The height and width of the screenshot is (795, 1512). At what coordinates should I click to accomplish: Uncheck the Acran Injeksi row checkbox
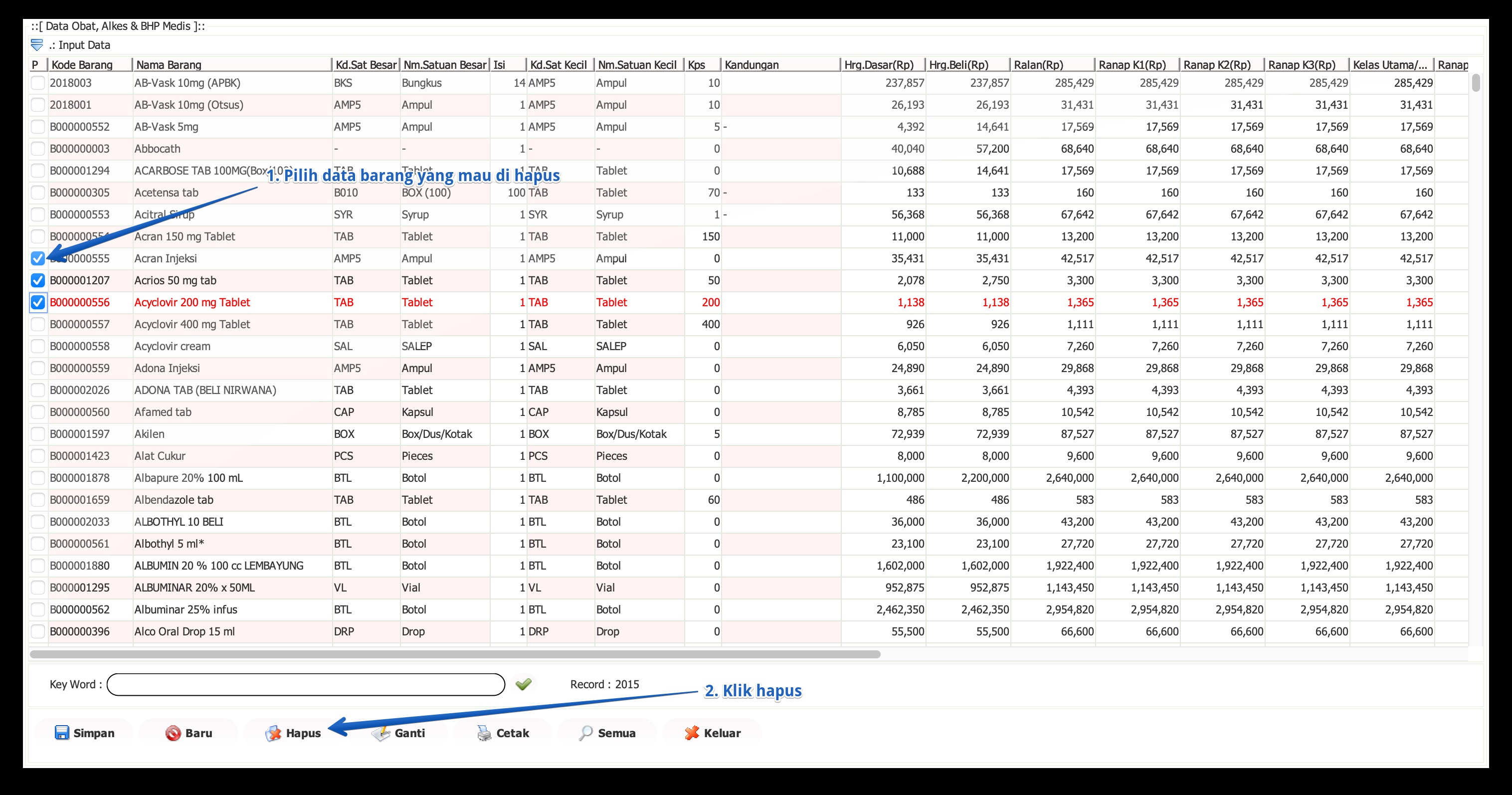tap(37, 258)
